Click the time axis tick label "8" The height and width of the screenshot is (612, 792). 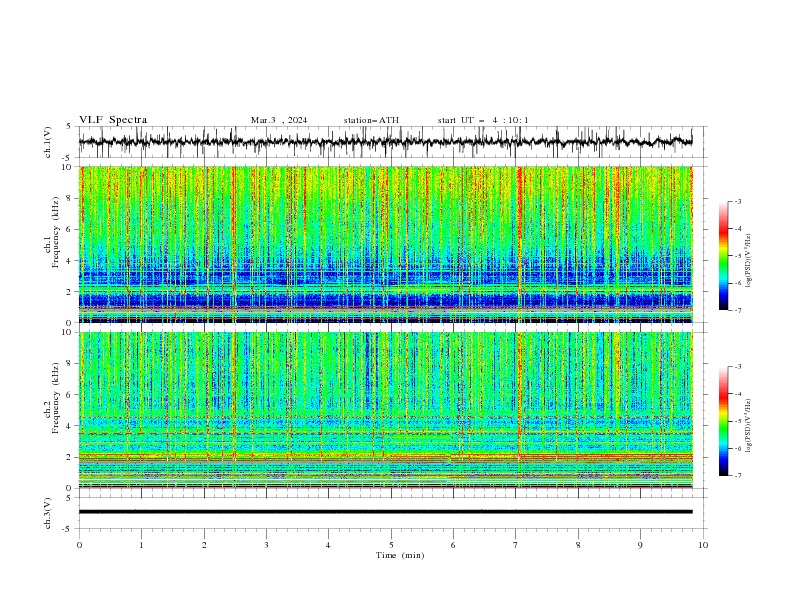pos(578,545)
